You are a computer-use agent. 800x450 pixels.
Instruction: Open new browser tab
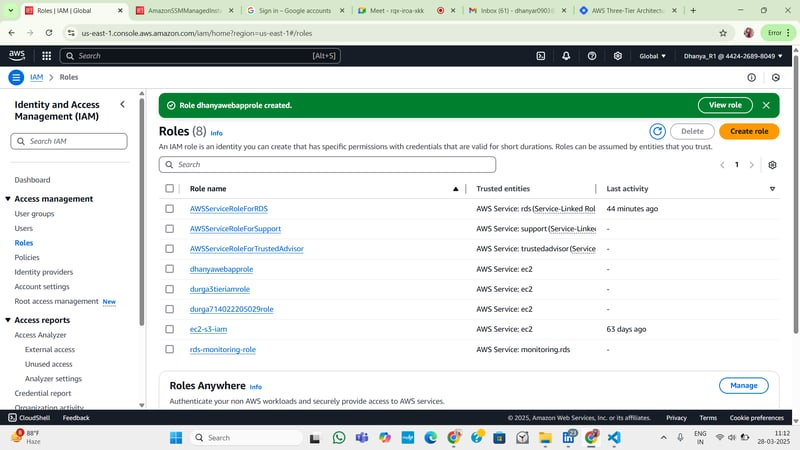click(x=693, y=10)
